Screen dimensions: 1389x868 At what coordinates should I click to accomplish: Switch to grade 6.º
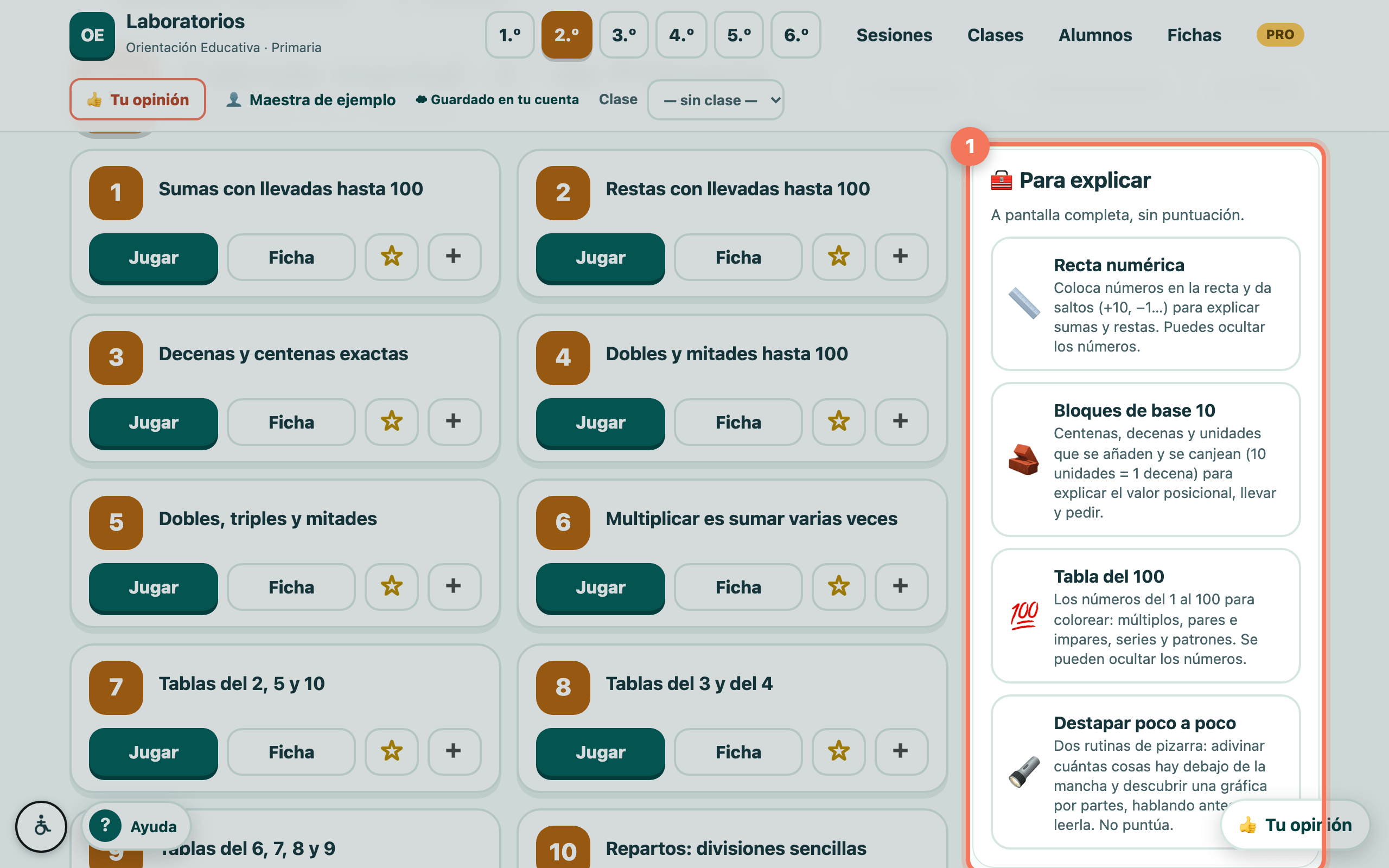coord(796,35)
